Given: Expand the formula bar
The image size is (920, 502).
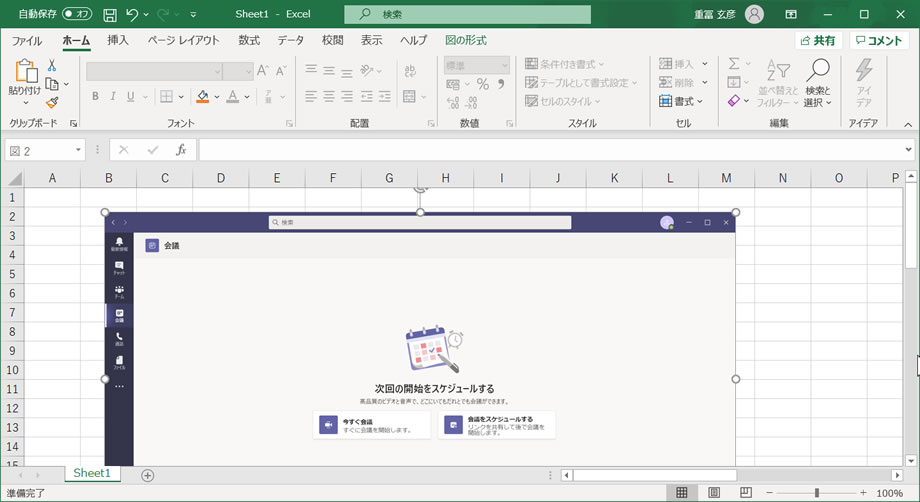Looking at the screenshot, I should pyautogui.click(x=908, y=150).
